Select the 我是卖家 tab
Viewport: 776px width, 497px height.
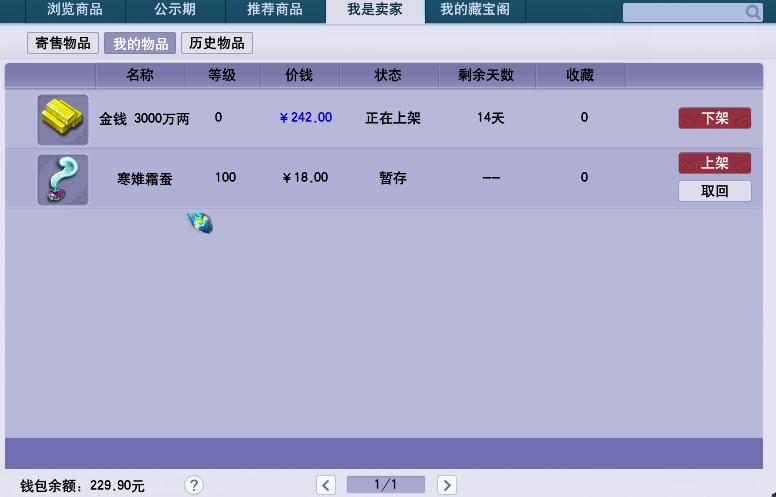tap(375, 11)
